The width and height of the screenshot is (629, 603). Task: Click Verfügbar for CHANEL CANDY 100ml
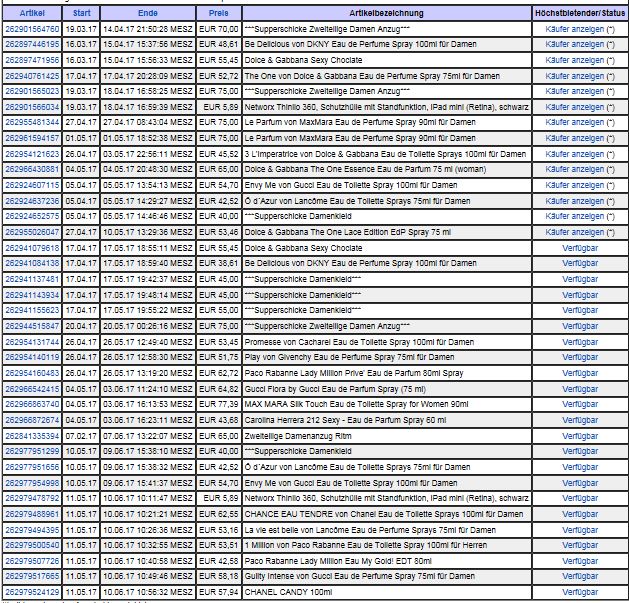pos(580,592)
